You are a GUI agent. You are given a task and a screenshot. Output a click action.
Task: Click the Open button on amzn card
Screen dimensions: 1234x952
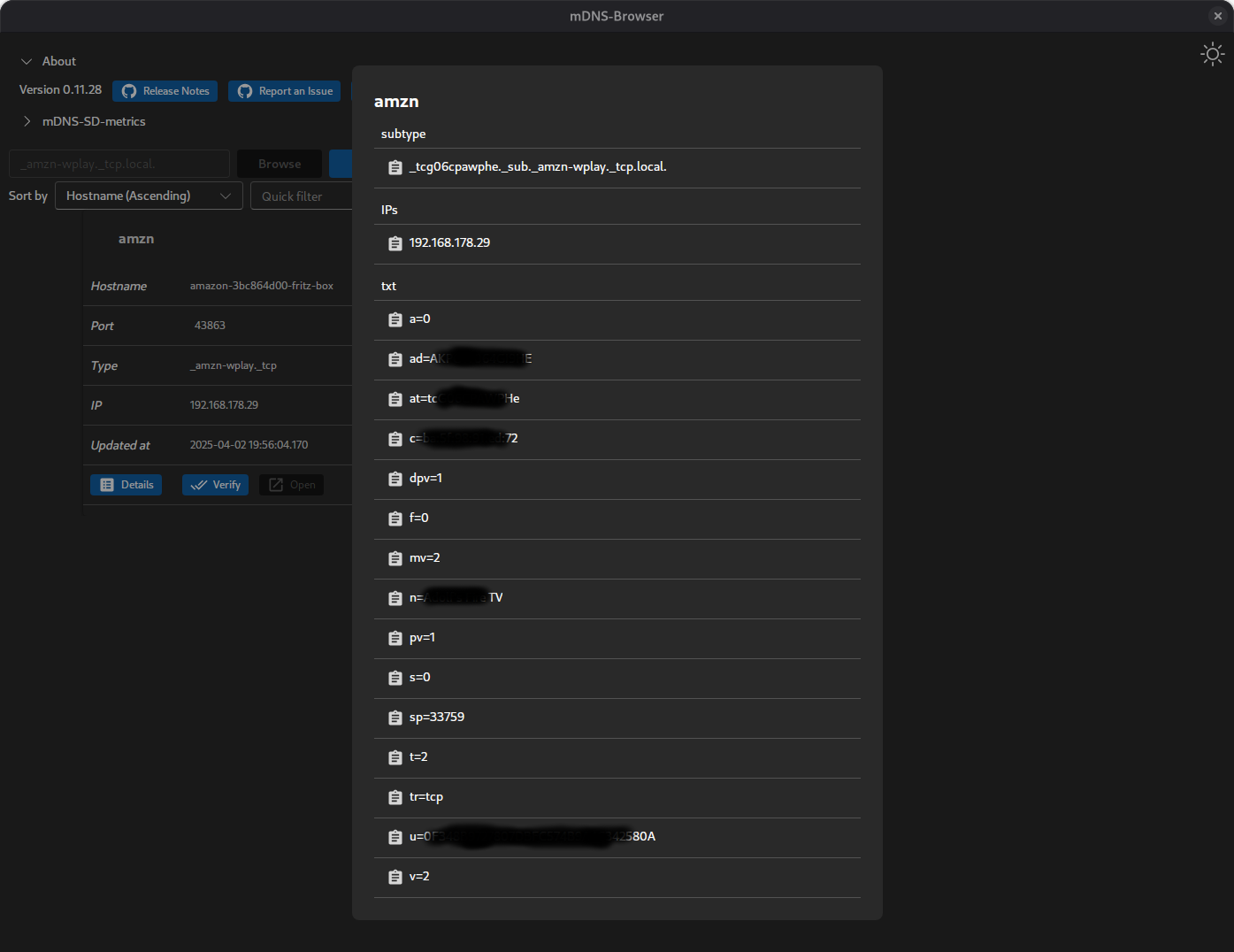click(292, 485)
